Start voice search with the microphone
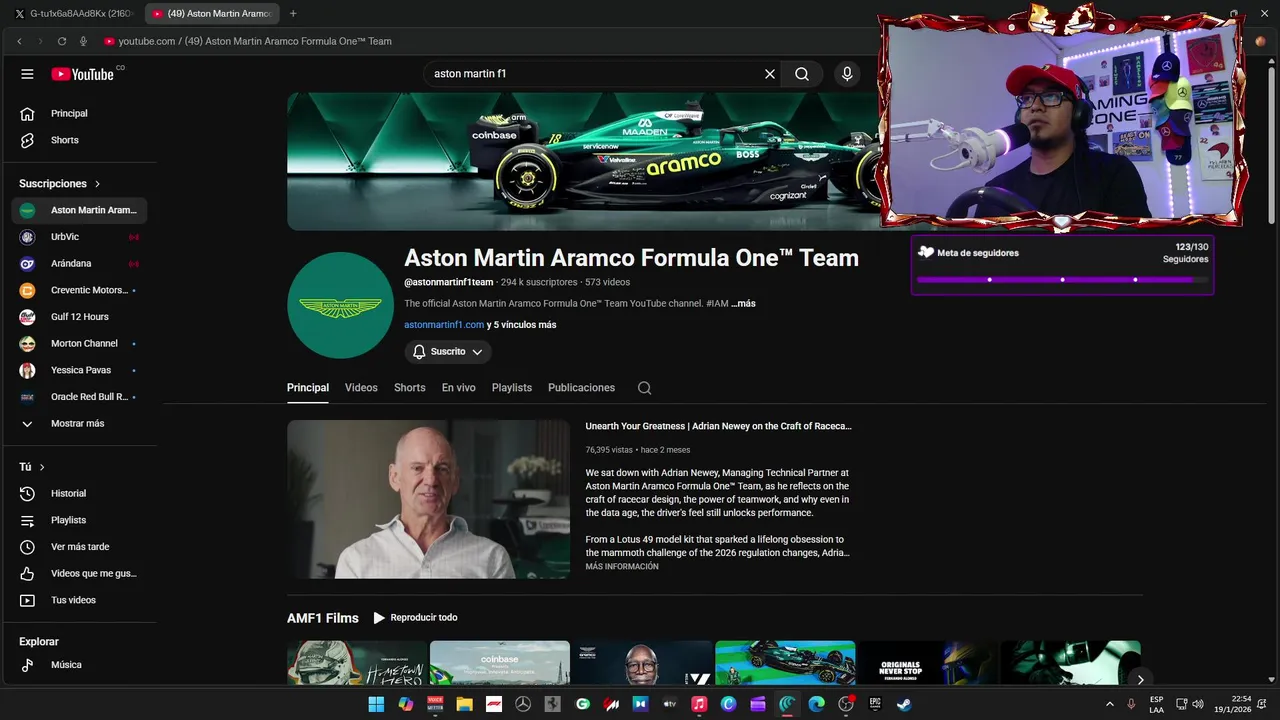Screen dimensions: 1280x720 coord(847,74)
